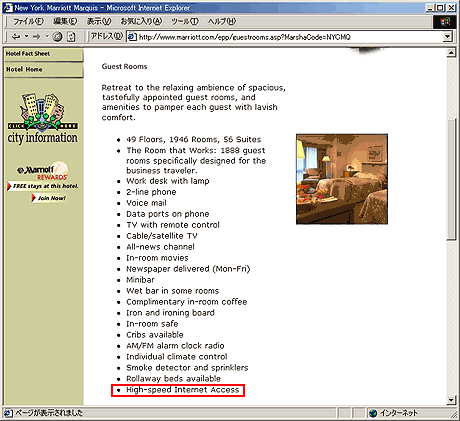Viewport: 460px width, 421px height.
Task: Go back using the Back arrow
Action: click(x=16, y=36)
